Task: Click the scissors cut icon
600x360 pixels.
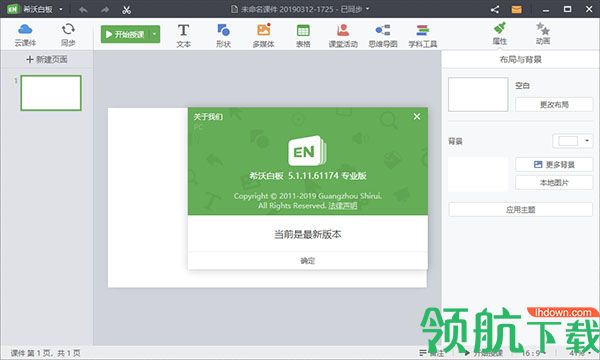Action: [x=126, y=10]
